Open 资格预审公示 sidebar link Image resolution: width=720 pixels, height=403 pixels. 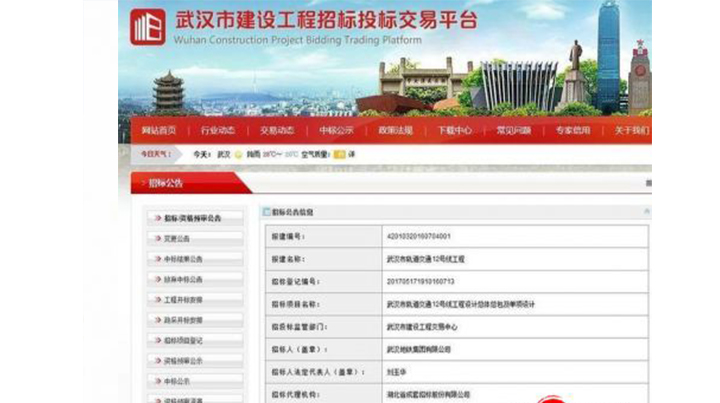click(195, 361)
